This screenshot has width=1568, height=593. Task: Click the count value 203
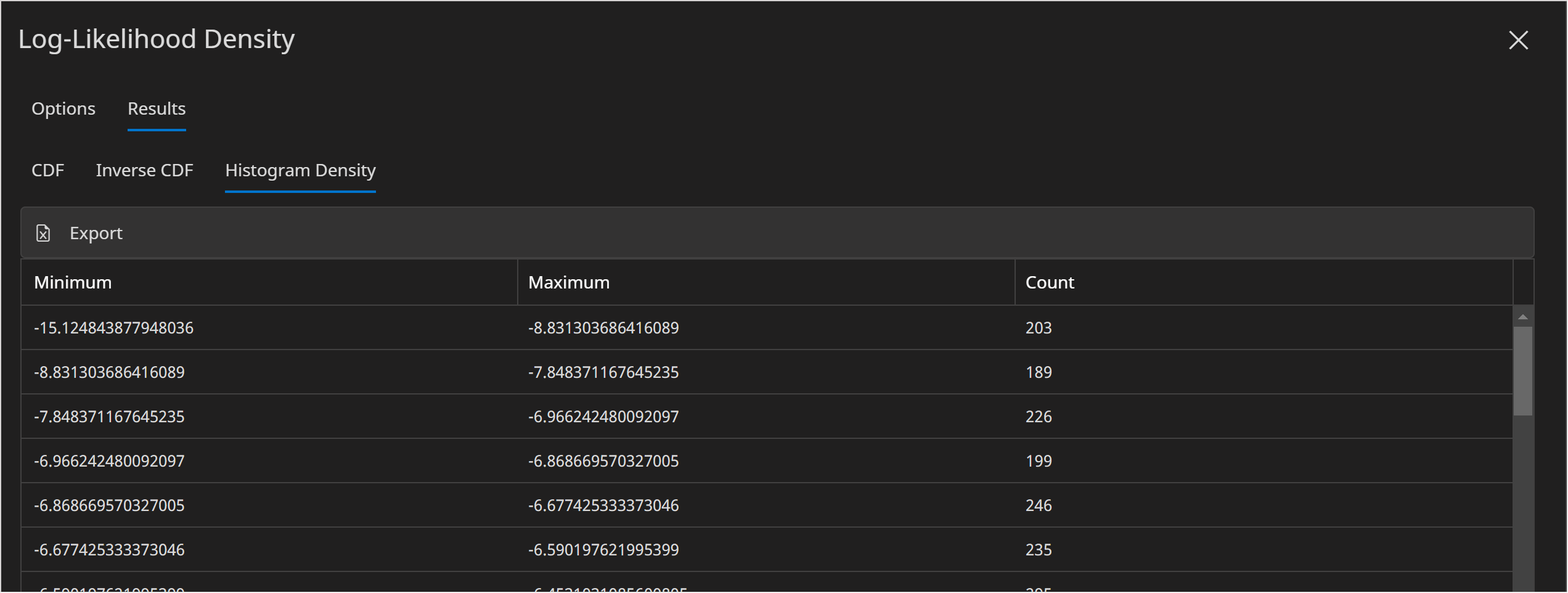point(1039,328)
